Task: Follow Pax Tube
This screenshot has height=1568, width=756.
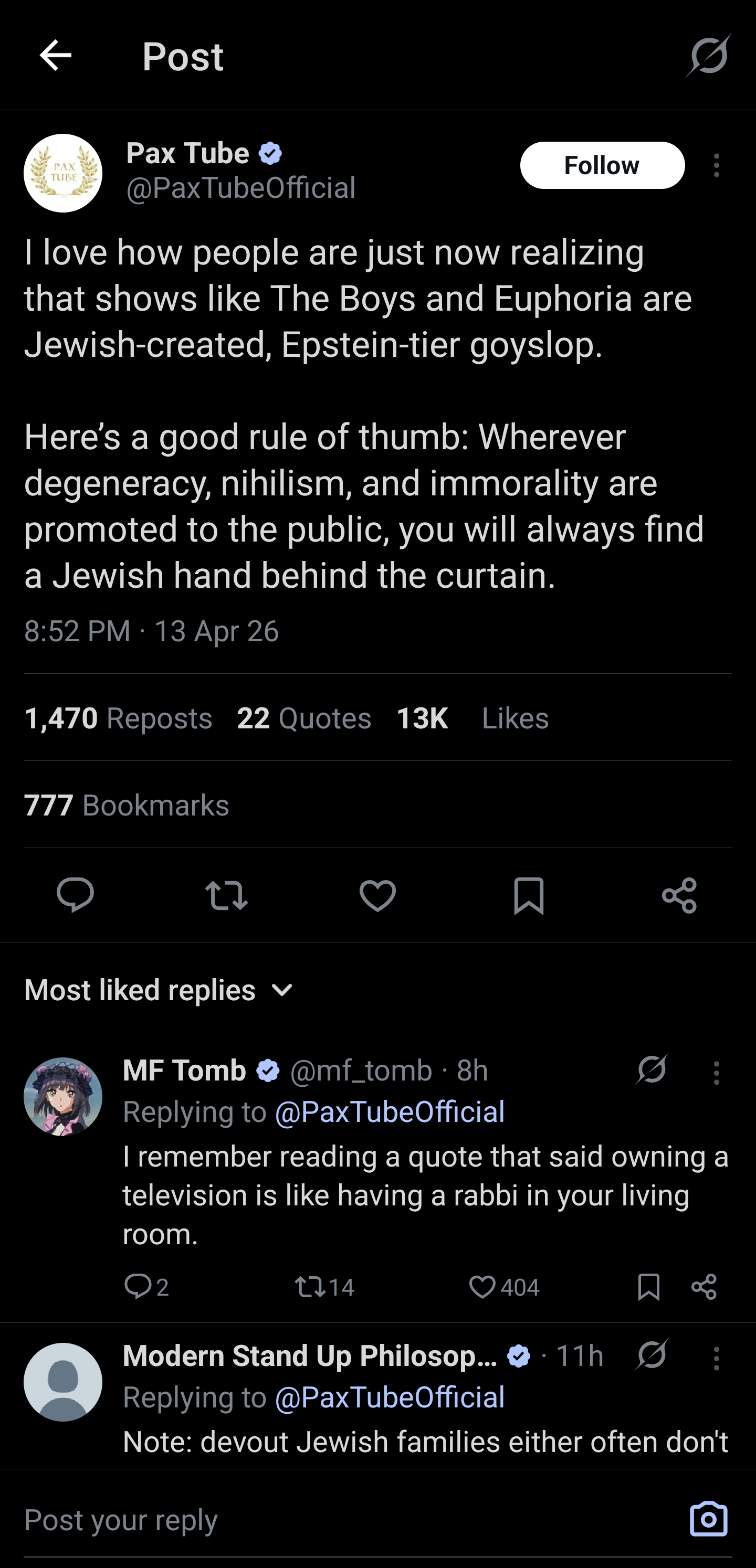Action: click(x=602, y=165)
